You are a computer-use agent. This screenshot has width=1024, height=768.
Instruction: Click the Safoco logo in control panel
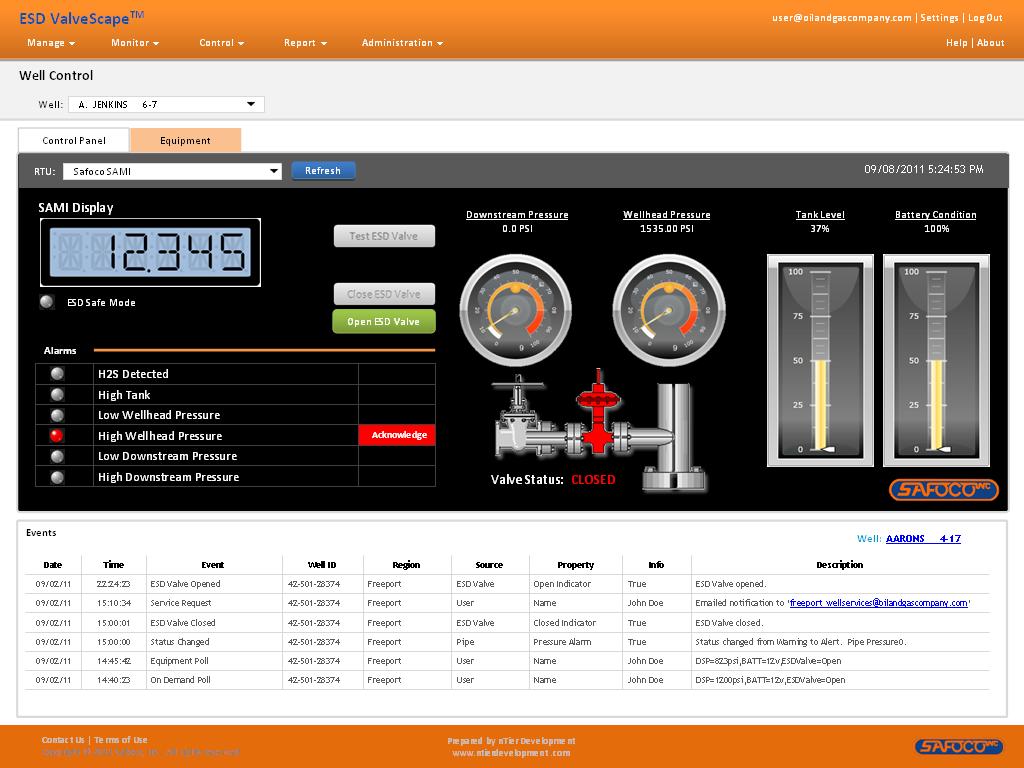pyautogui.click(x=944, y=490)
